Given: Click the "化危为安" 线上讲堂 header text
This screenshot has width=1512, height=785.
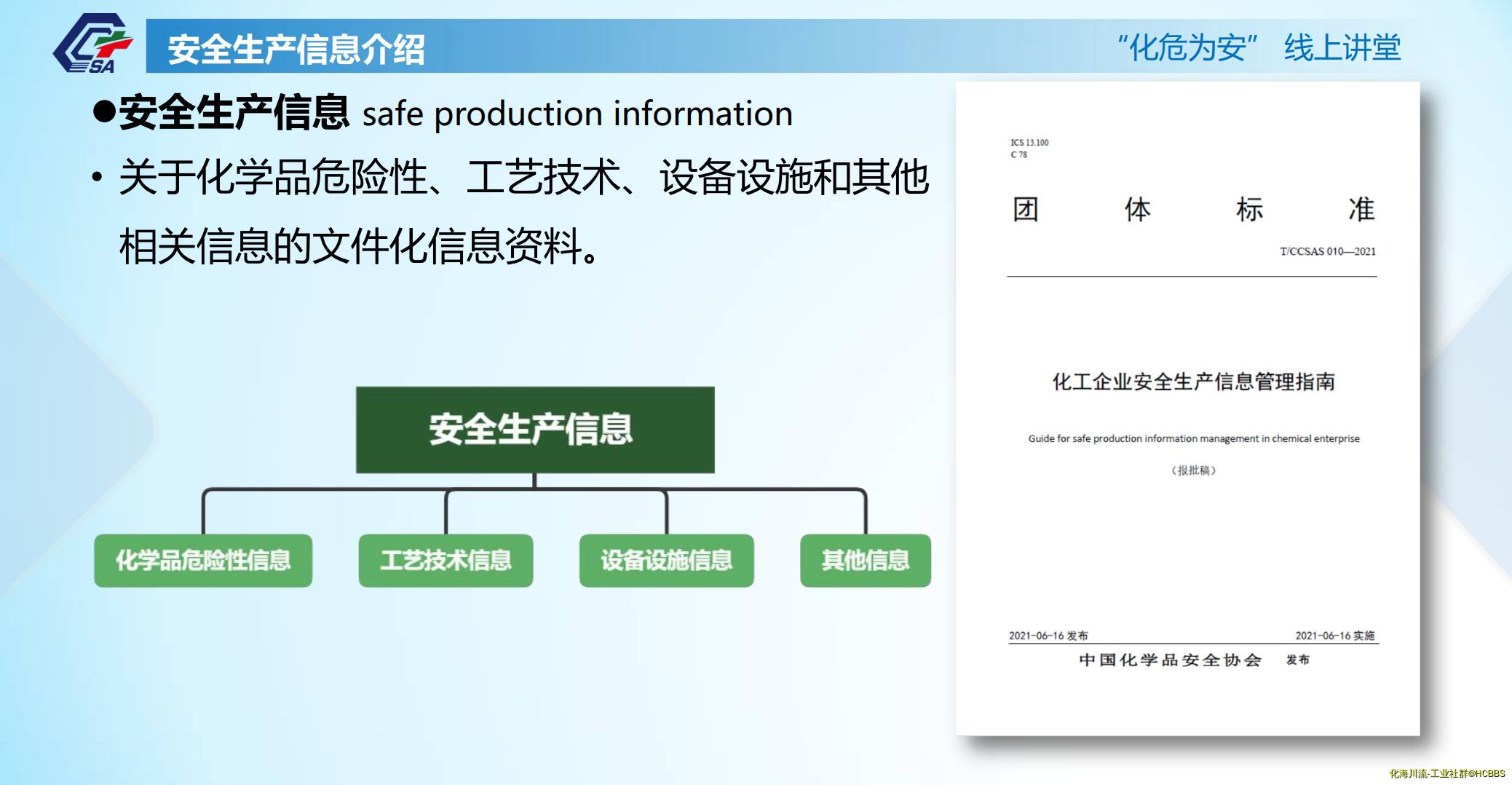Looking at the screenshot, I should pos(1259,47).
